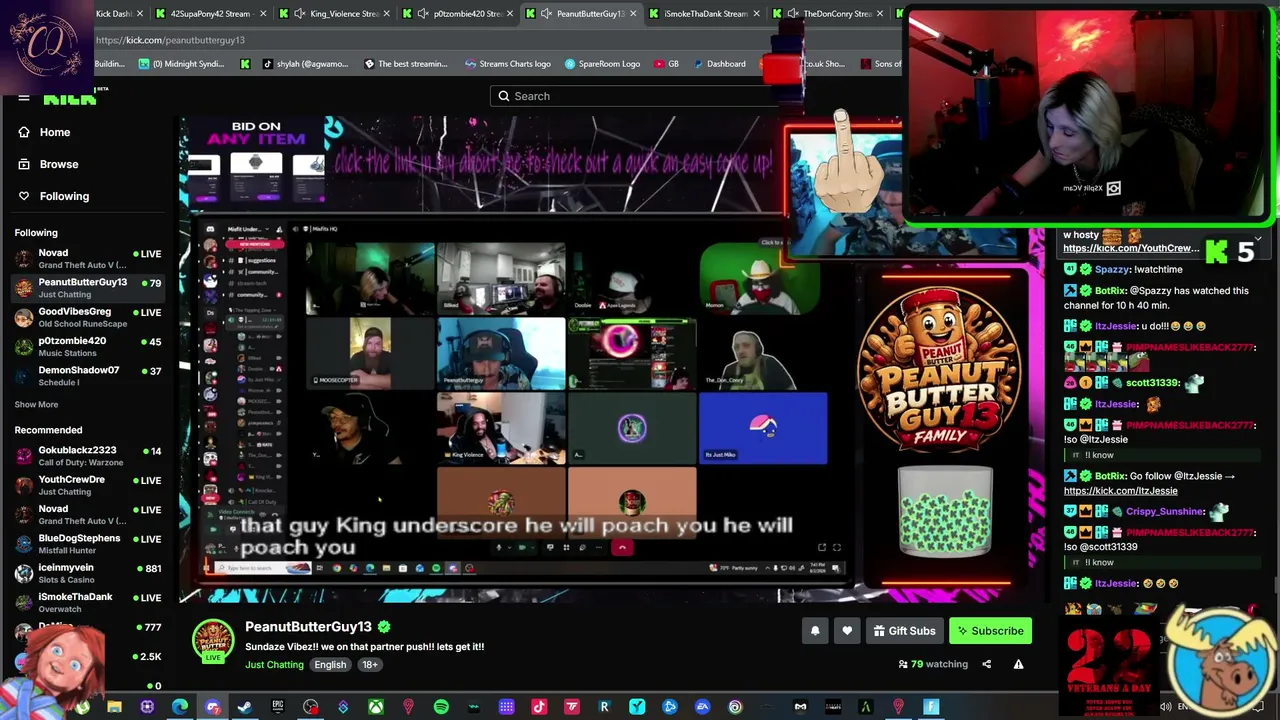Open Streams Charts logo bookmark
The height and width of the screenshot is (720, 1280).
tap(508, 64)
